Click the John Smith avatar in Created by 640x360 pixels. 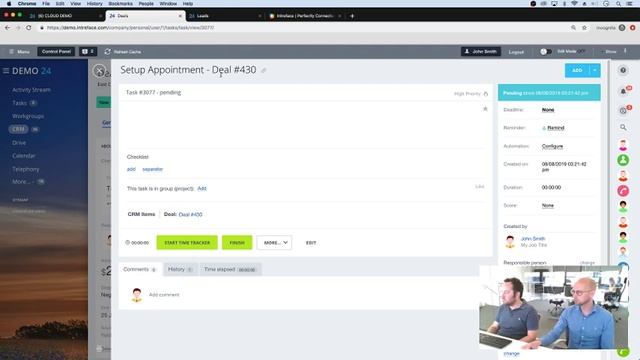510,242
